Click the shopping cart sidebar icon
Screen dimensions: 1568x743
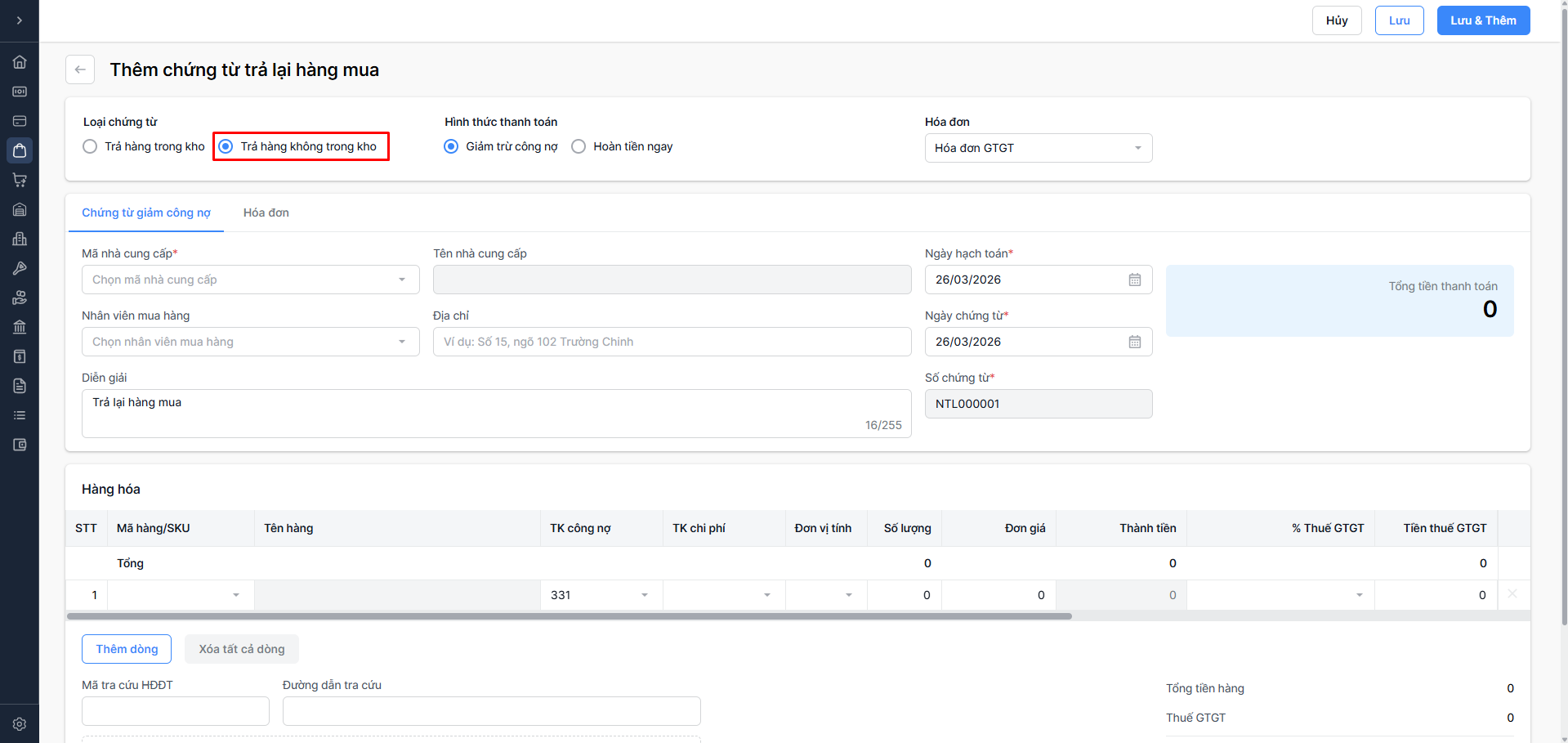point(20,180)
